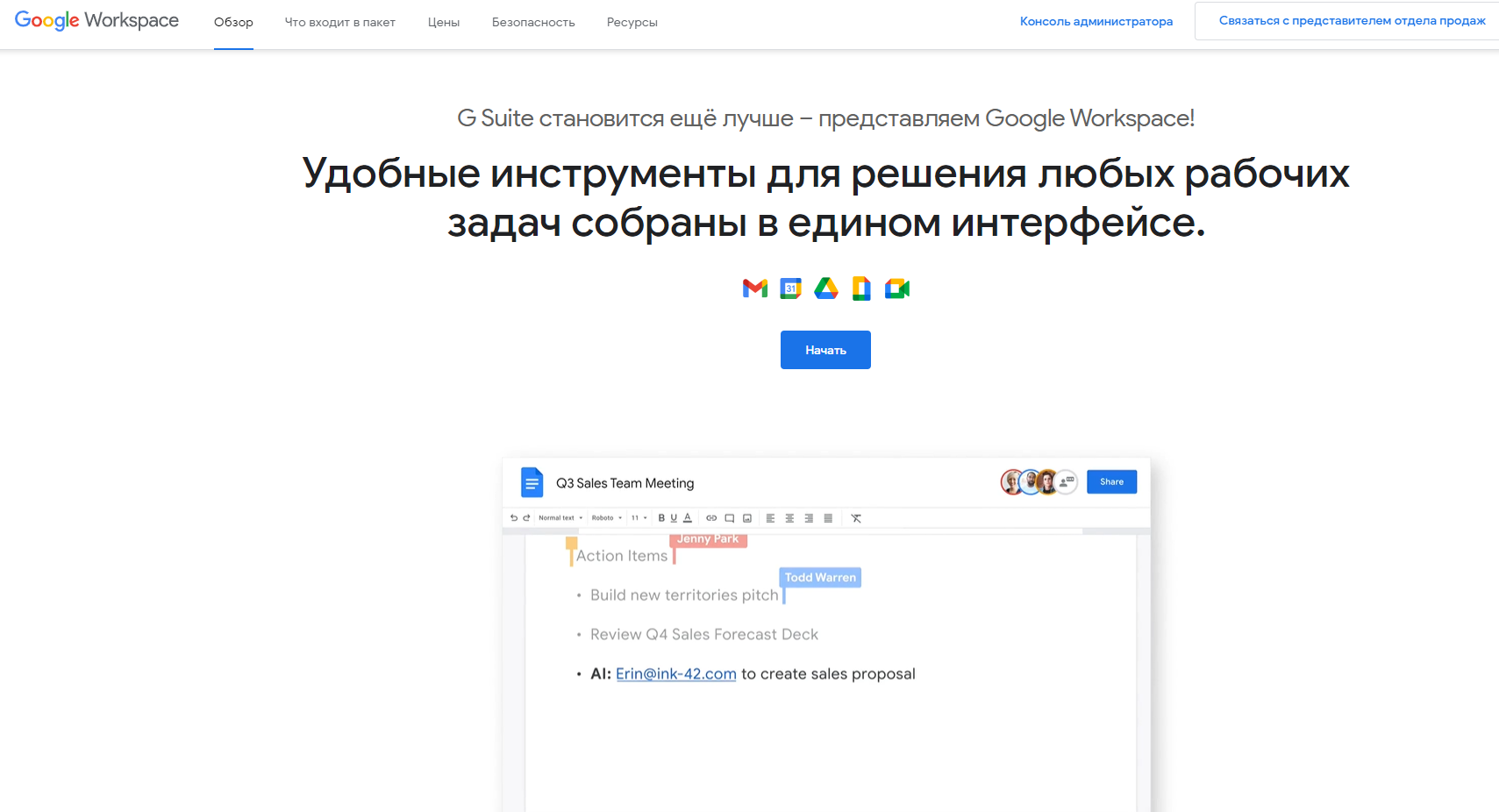Click the Q3 Sales Team Meeting title
Image resolution: width=1499 pixels, height=812 pixels.
click(x=625, y=483)
